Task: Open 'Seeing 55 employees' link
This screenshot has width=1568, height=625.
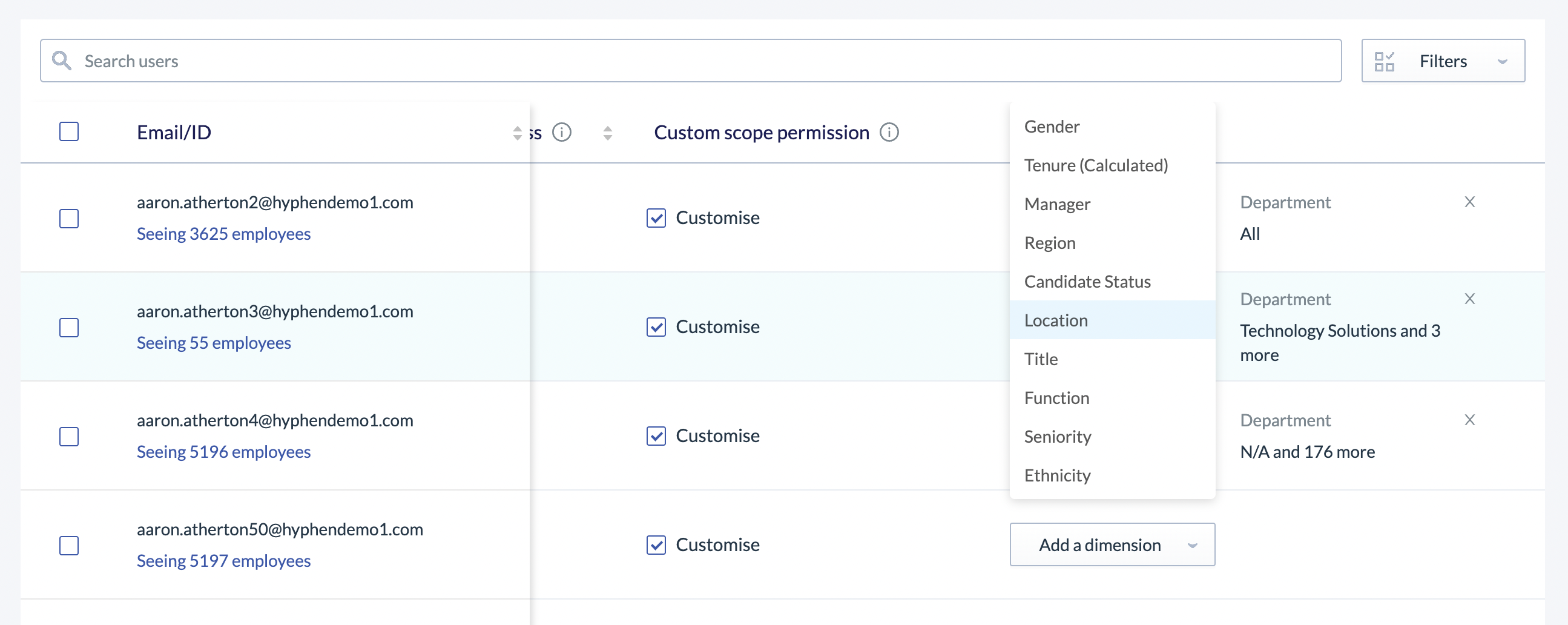Action: [x=214, y=343]
